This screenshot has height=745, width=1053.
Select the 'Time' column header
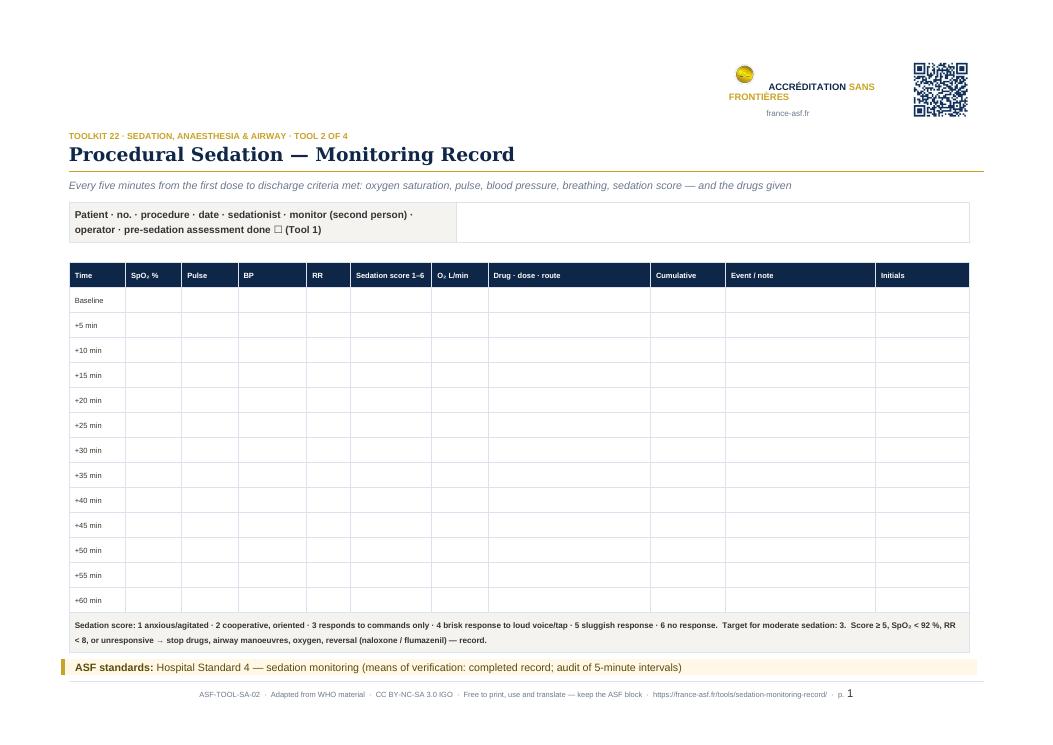[x=97, y=275]
